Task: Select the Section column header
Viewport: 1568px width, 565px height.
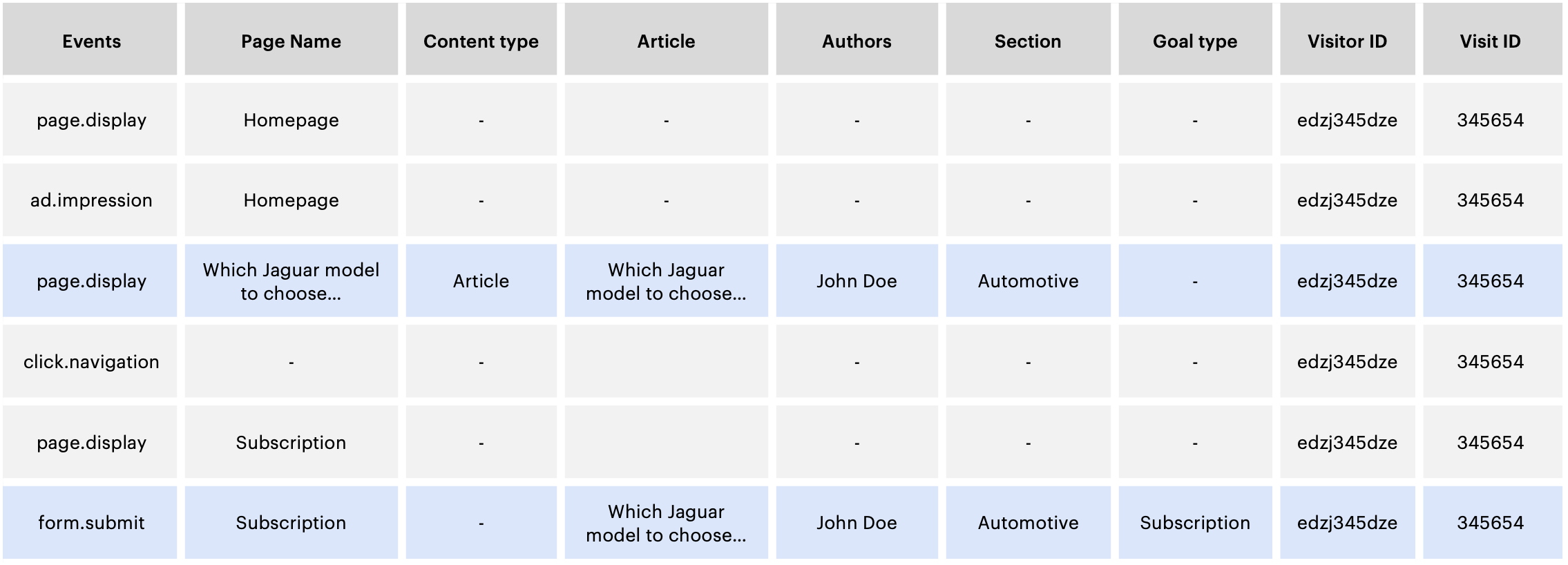Action: point(1028,41)
